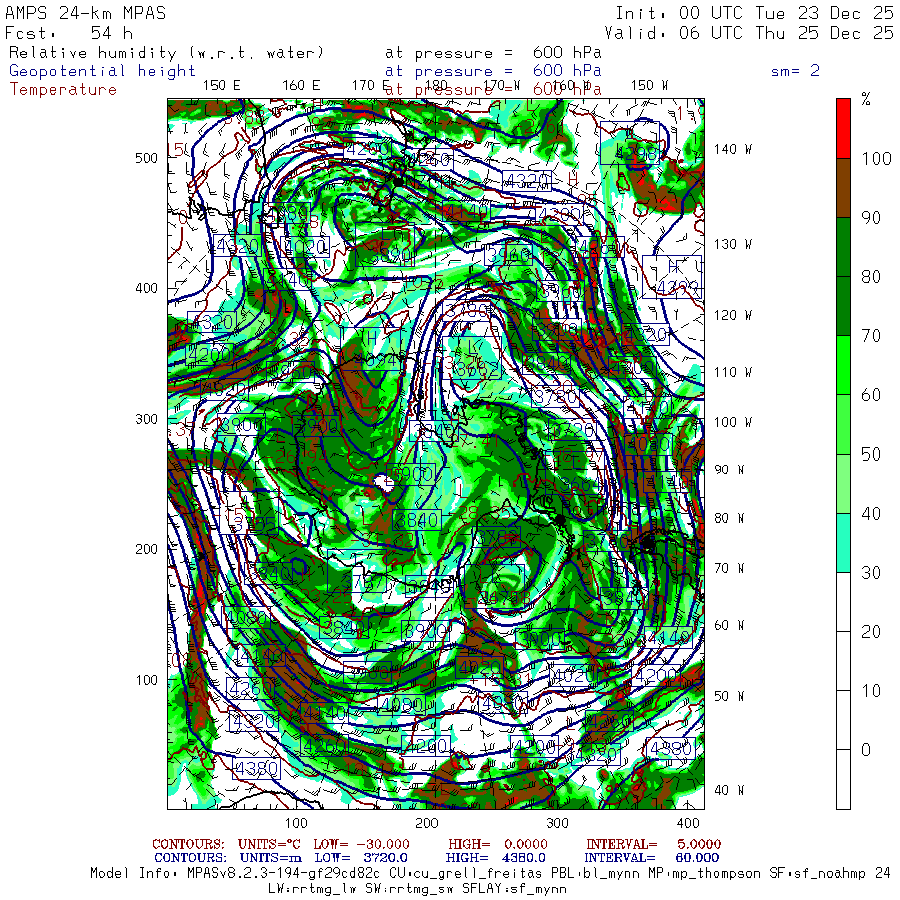Click the 'Fcst: 54 h' forecast hour text
Image resolution: width=900 pixels, height=900 pixels.
coord(69,33)
